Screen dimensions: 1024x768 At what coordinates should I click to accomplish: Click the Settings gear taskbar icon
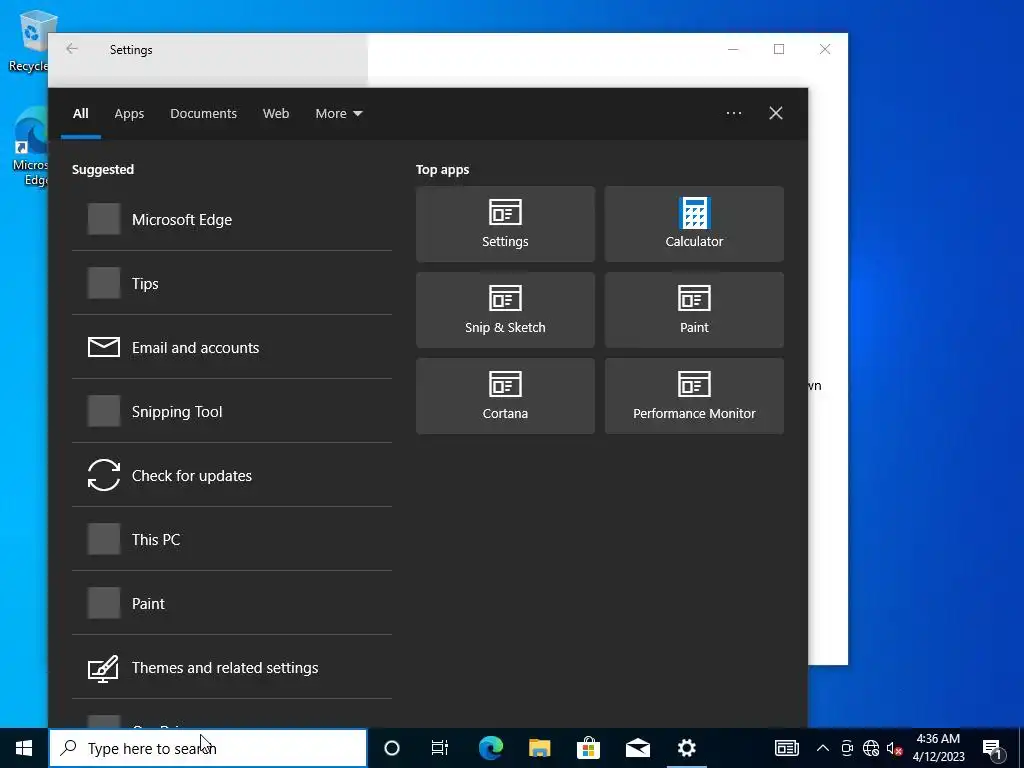[x=686, y=748]
